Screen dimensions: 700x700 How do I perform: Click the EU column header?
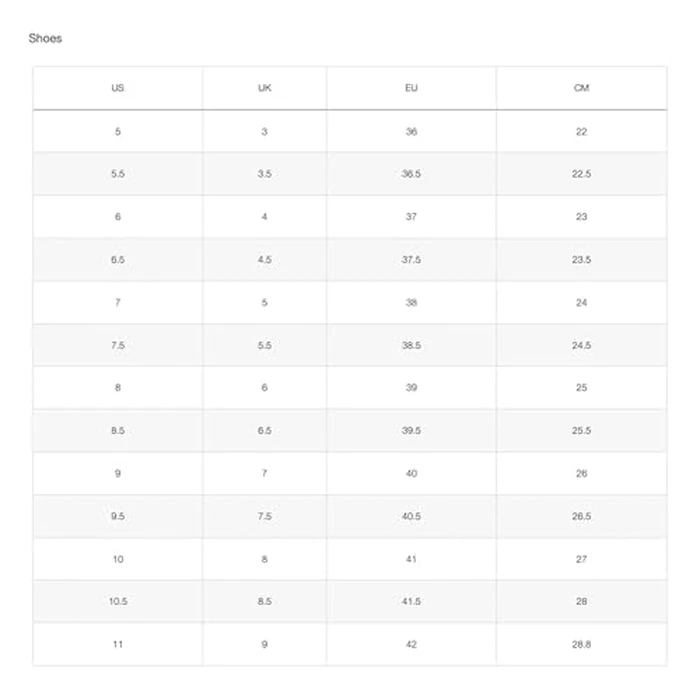pyautogui.click(x=411, y=88)
